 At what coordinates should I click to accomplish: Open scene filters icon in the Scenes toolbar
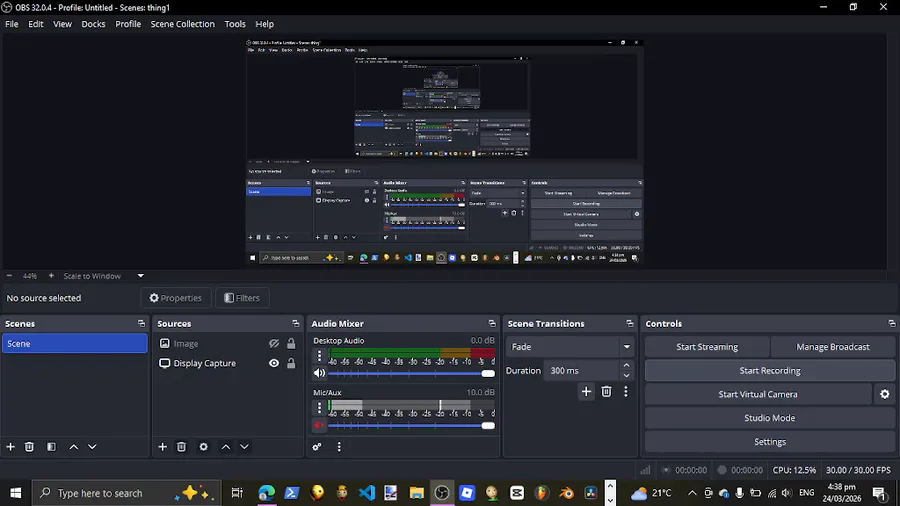tap(51, 446)
